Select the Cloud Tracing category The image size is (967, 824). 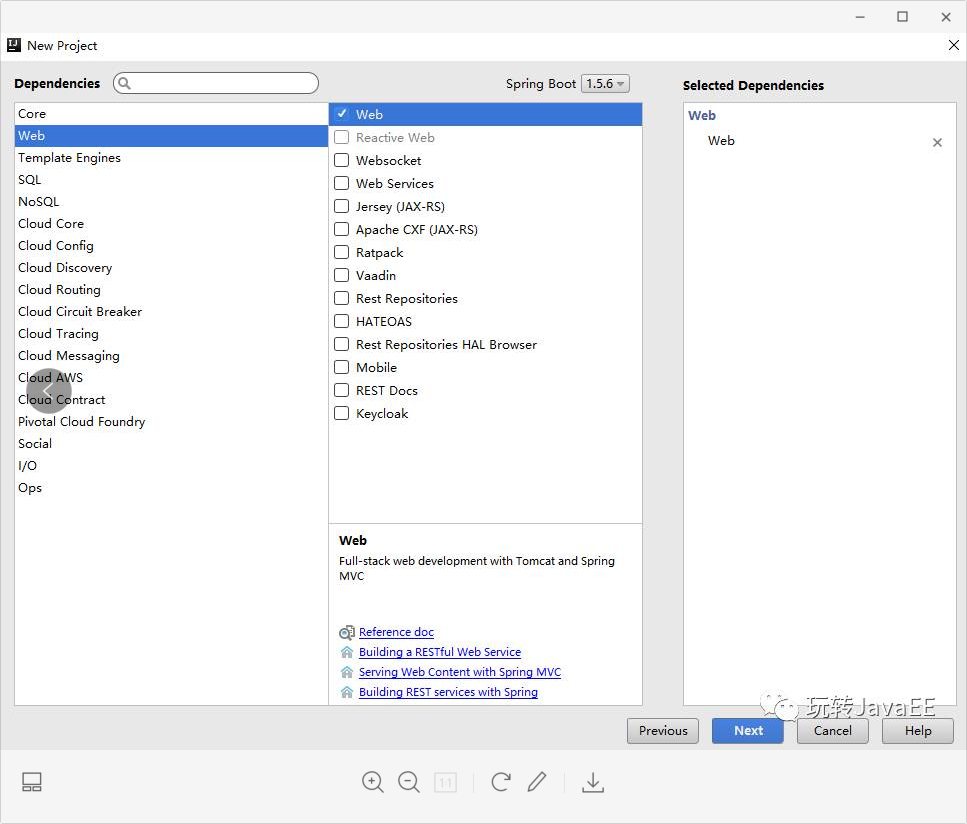tap(171, 334)
